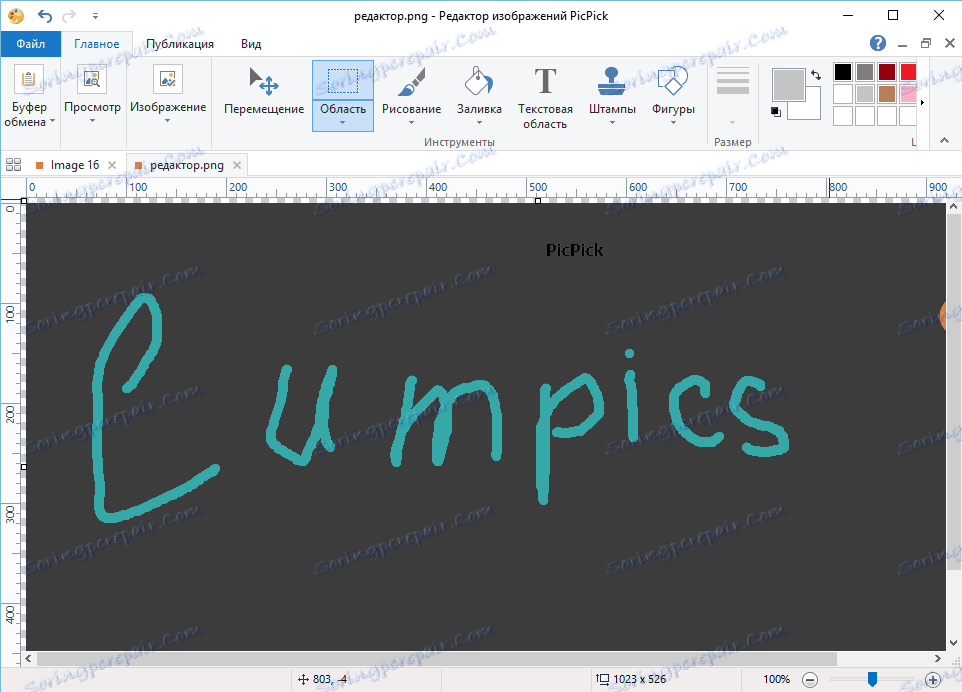Open the Просмотр tool
962x692 pixels.
click(92, 93)
